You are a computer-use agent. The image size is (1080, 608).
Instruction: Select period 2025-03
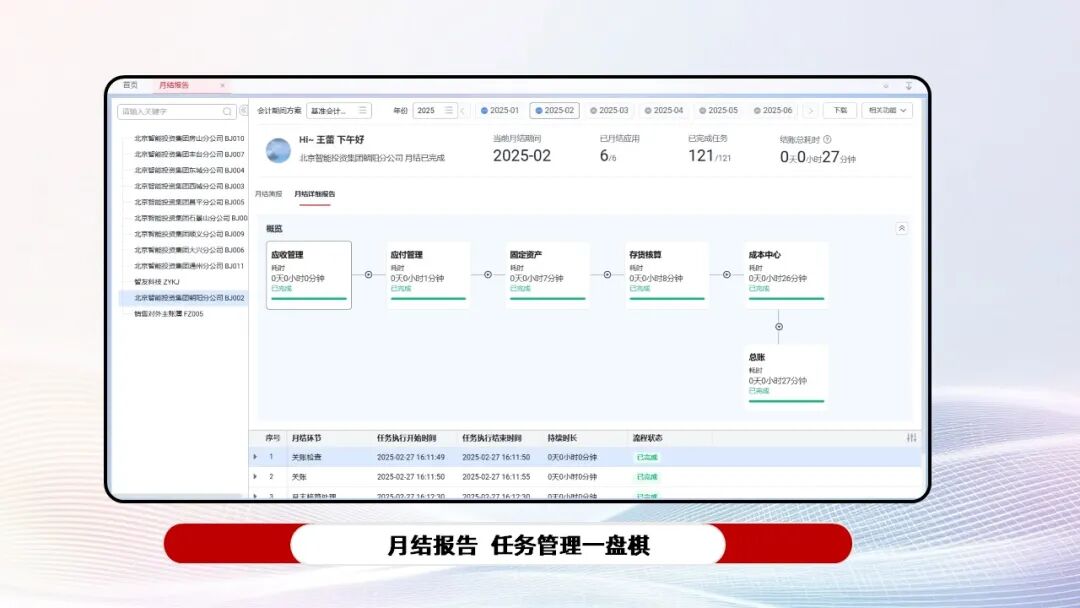click(613, 110)
